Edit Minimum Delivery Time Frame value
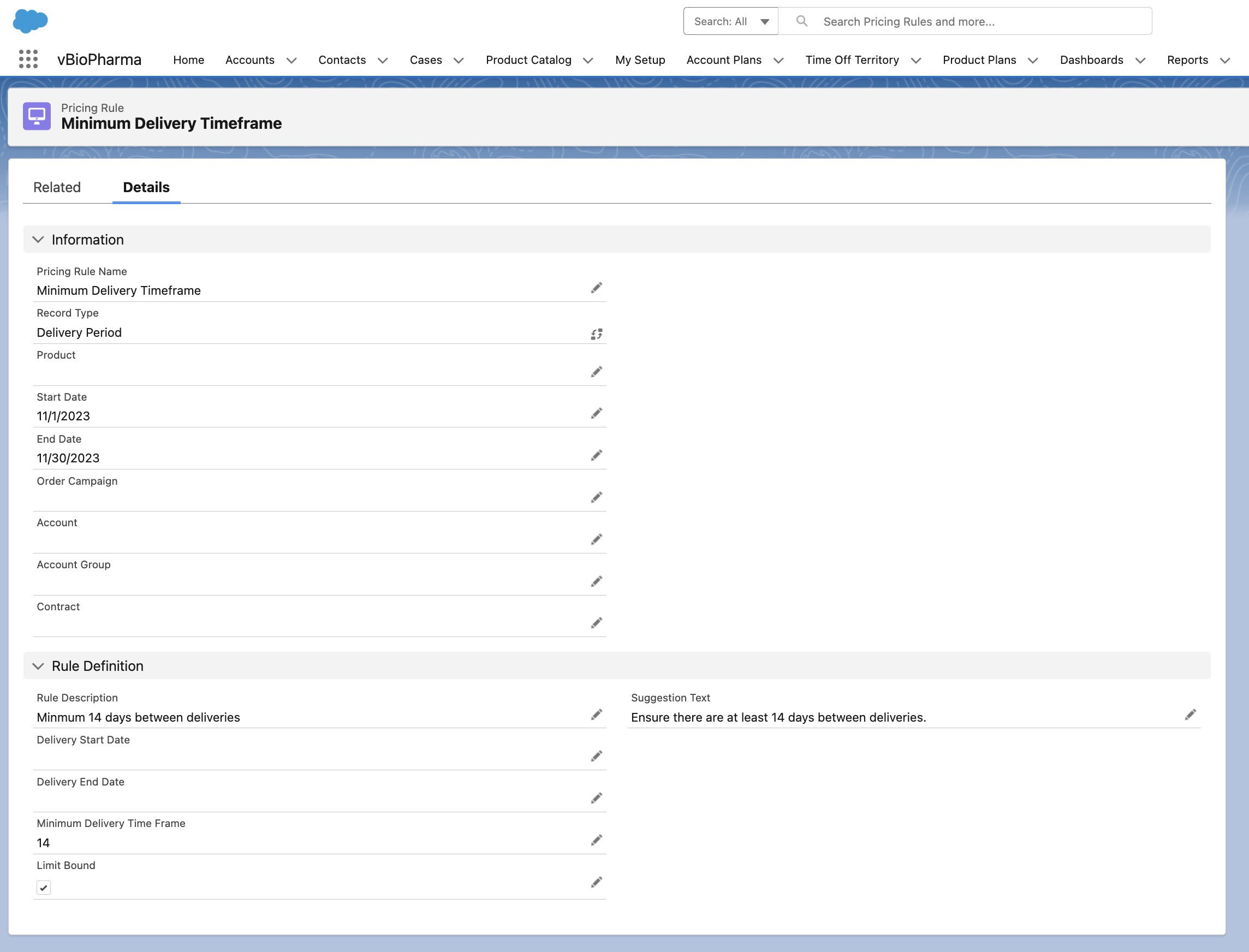The width and height of the screenshot is (1249, 952). tap(596, 840)
